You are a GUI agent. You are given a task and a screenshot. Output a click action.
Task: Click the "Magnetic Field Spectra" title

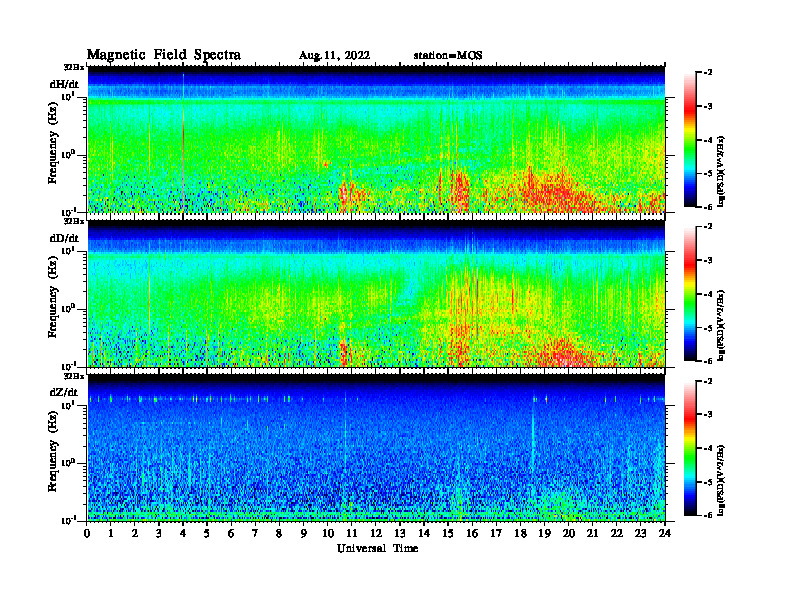[x=164, y=55]
